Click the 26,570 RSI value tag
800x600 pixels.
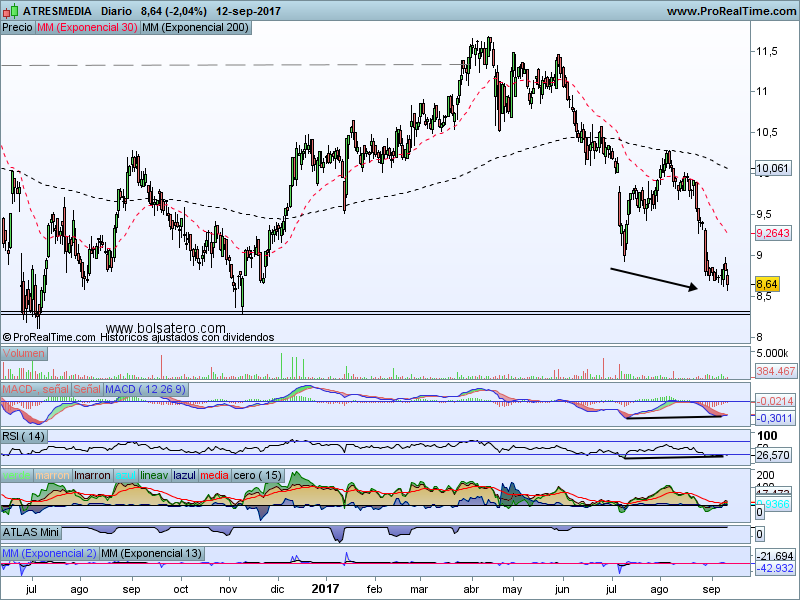pos(773,454)
